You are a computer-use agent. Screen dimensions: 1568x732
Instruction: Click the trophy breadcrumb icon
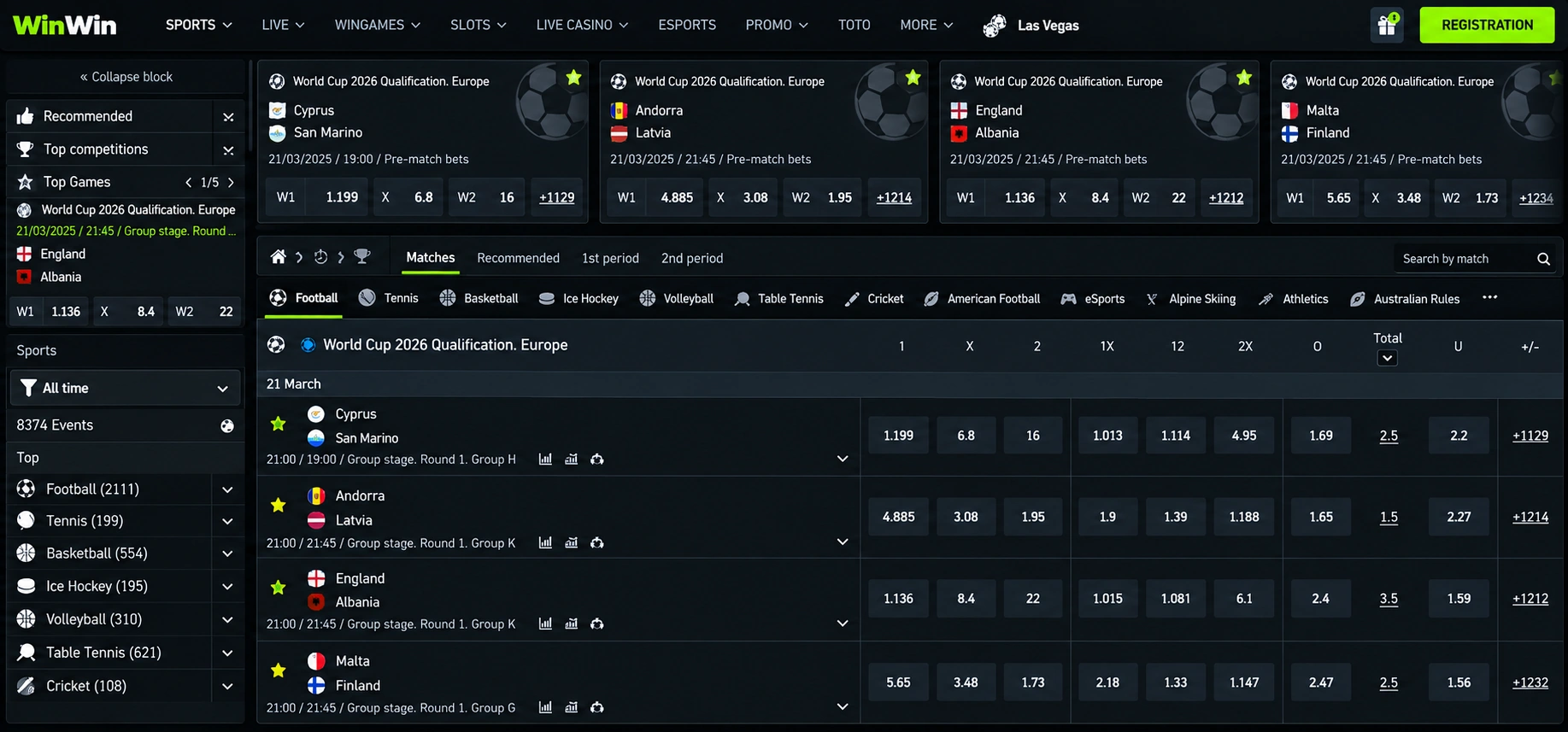point(362,257)
